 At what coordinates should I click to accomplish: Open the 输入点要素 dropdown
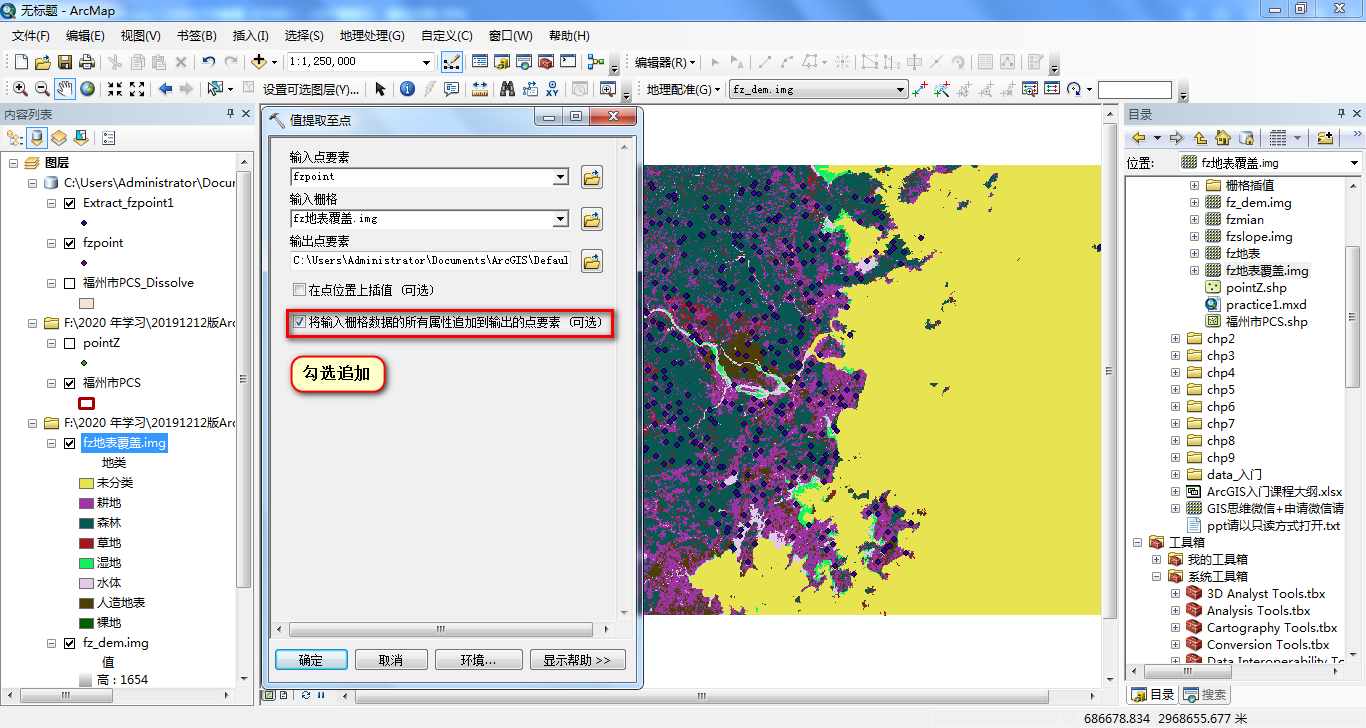pyautogui.click(x=563, y=177)
